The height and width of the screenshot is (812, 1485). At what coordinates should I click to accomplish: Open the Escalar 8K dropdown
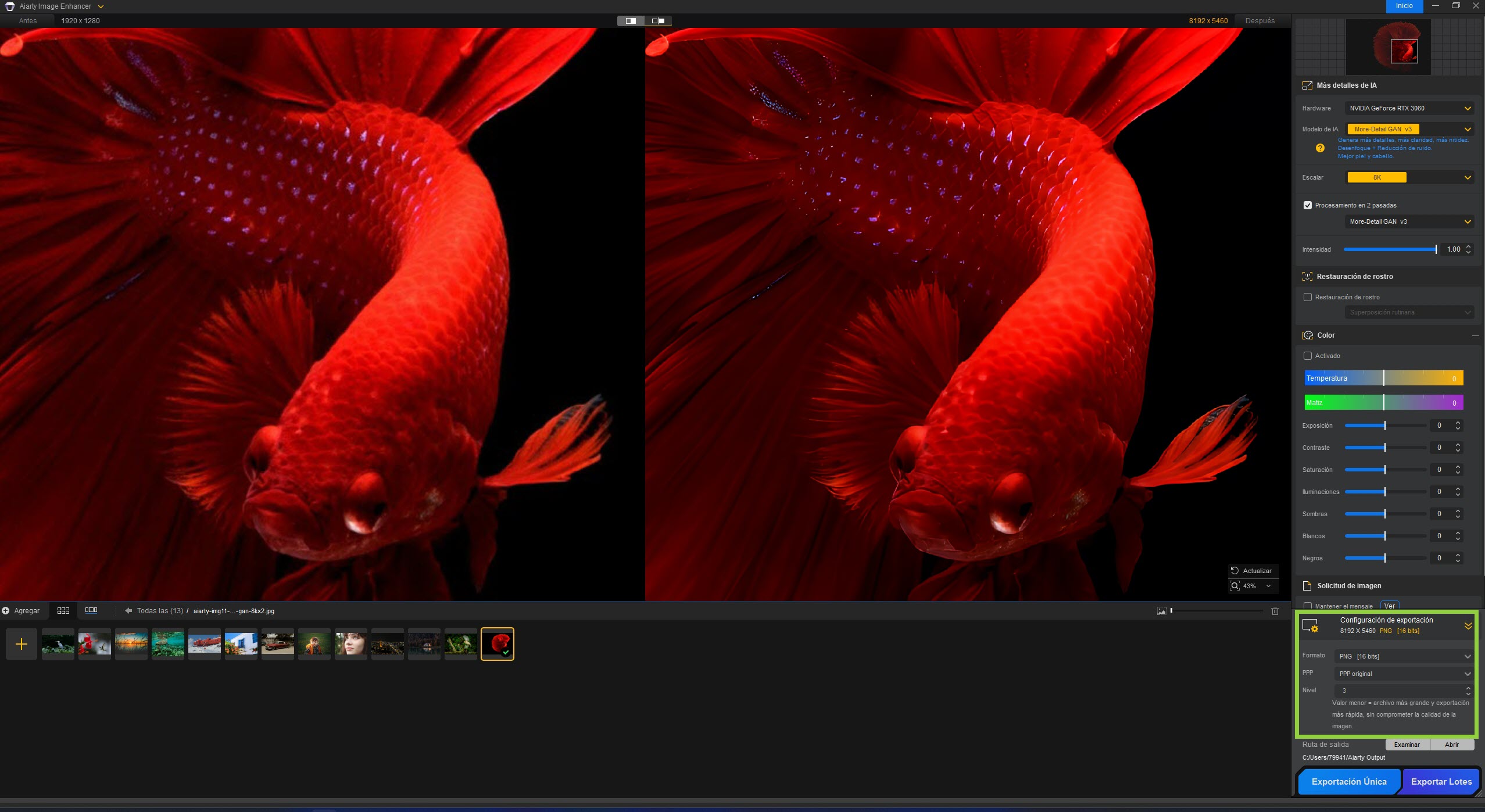[1409, 177]
